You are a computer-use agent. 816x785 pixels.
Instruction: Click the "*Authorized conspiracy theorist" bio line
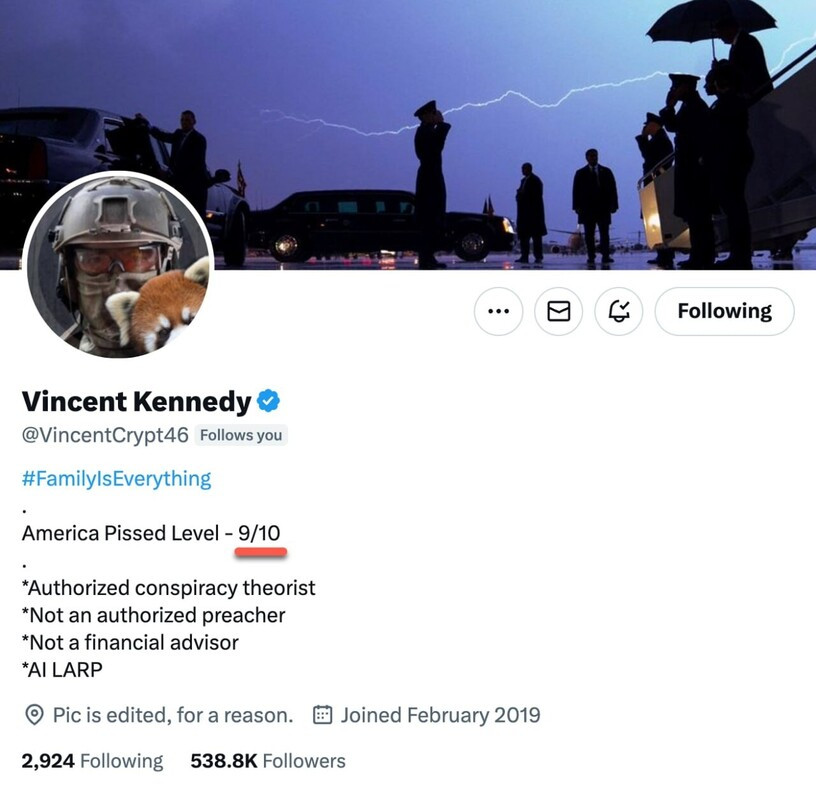point(168,588)
